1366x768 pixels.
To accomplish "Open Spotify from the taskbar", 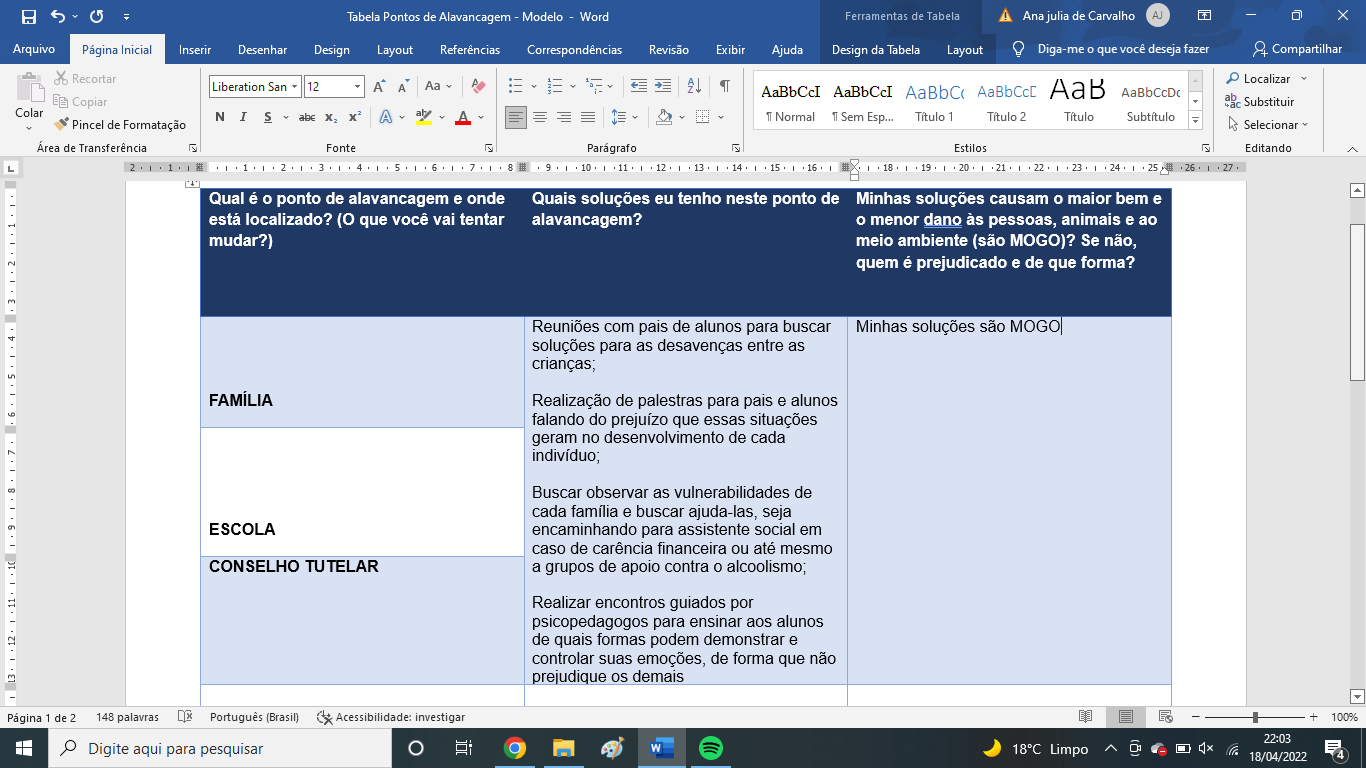I will (711, 748).
